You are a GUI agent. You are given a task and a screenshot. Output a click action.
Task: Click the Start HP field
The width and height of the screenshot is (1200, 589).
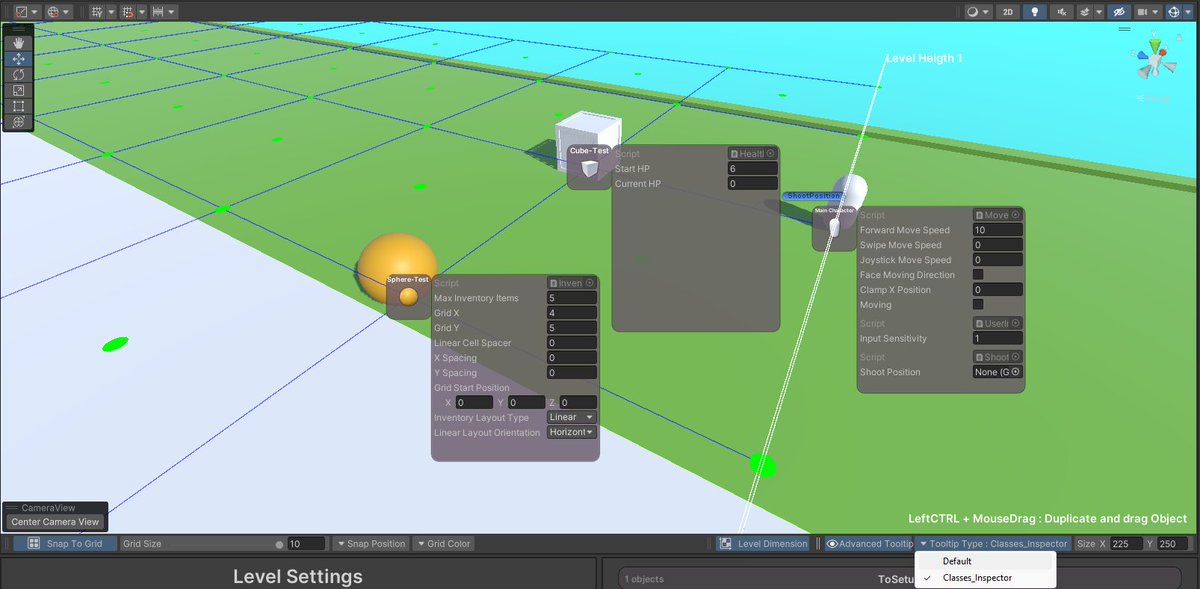point(753,169)
